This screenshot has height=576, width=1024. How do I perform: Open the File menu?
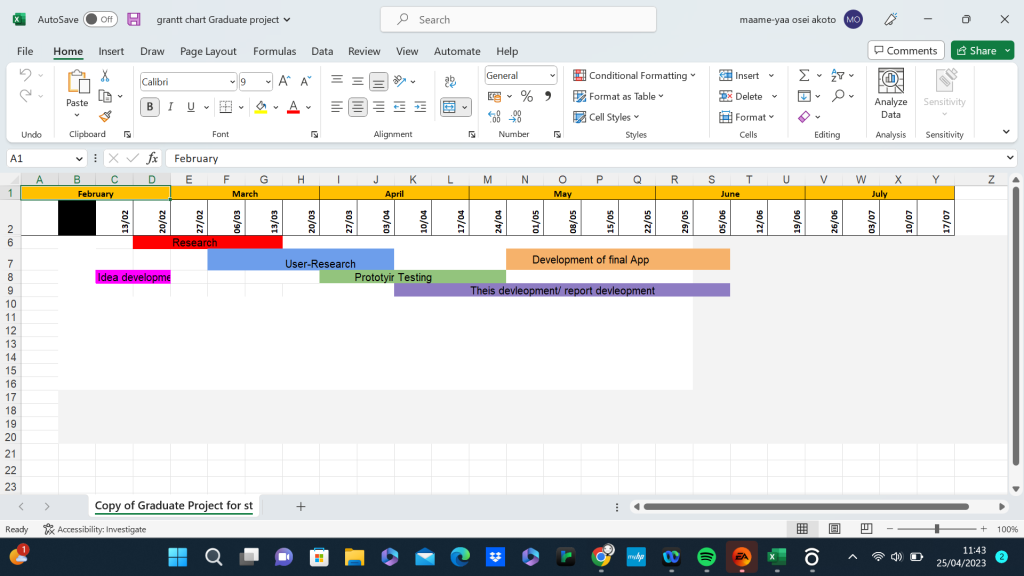(x=25, y=51)
